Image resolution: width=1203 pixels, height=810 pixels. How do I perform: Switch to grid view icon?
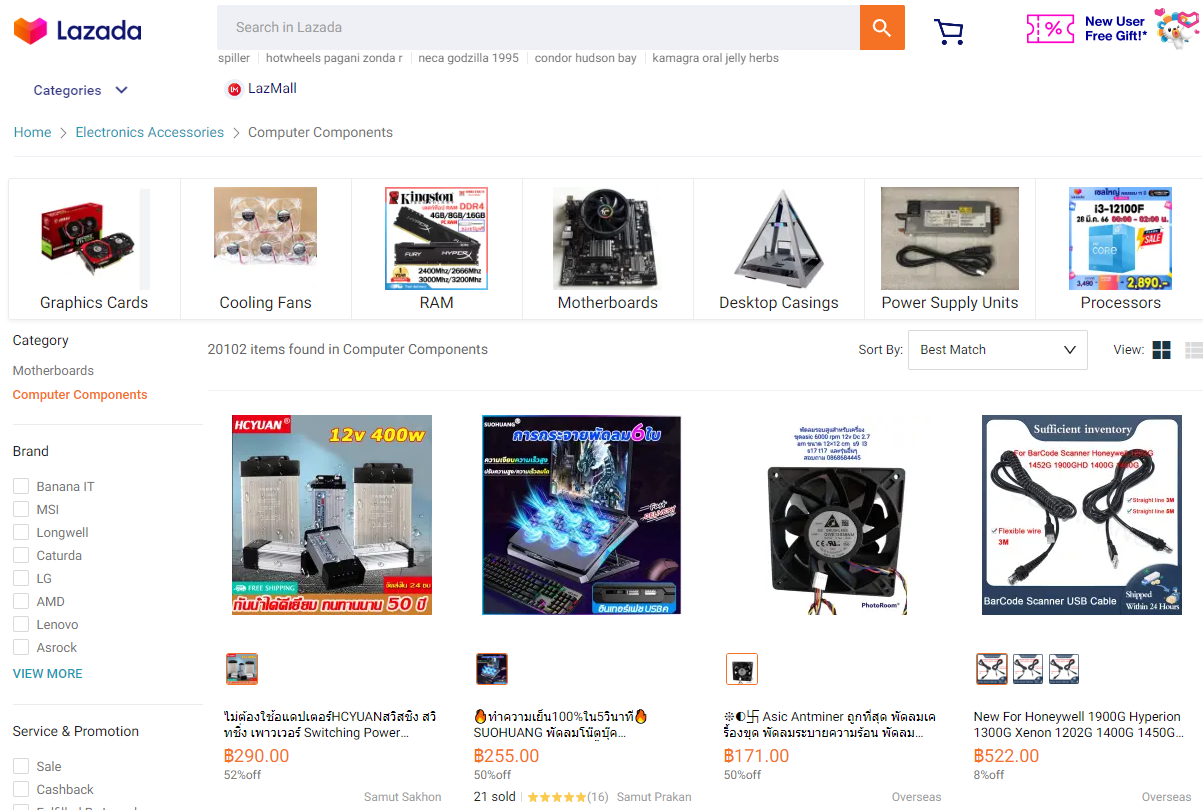(1161, 350)
